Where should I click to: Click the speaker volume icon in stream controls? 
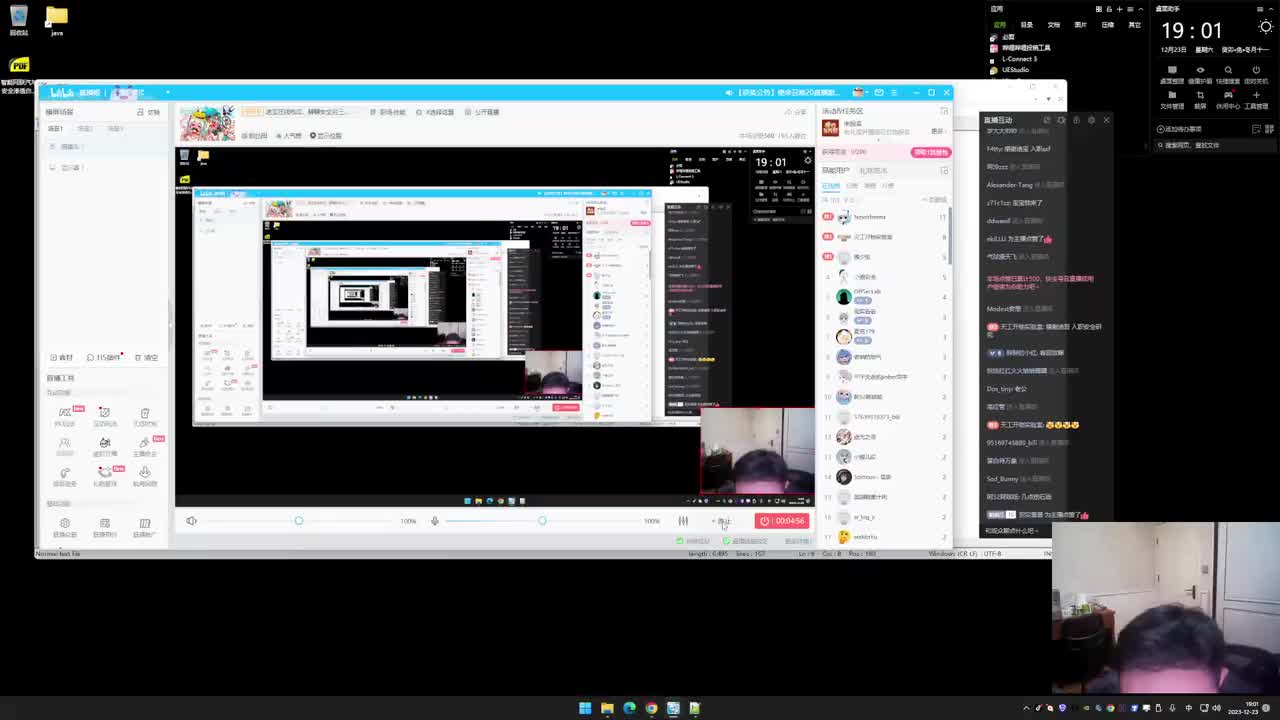[192, 521]
